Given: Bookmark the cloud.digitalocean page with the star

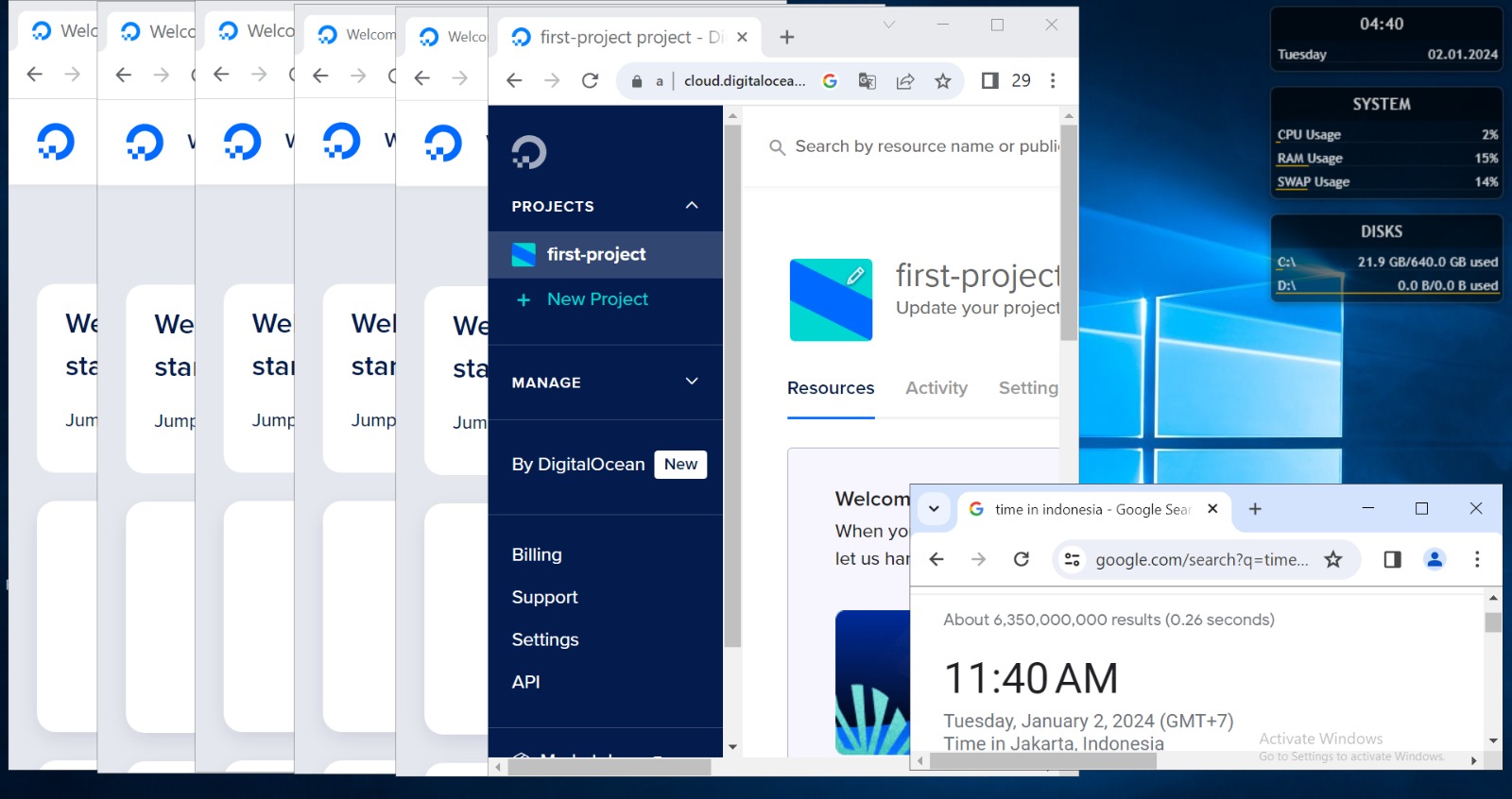Looking at the screenshot, I should click(943, 81).
